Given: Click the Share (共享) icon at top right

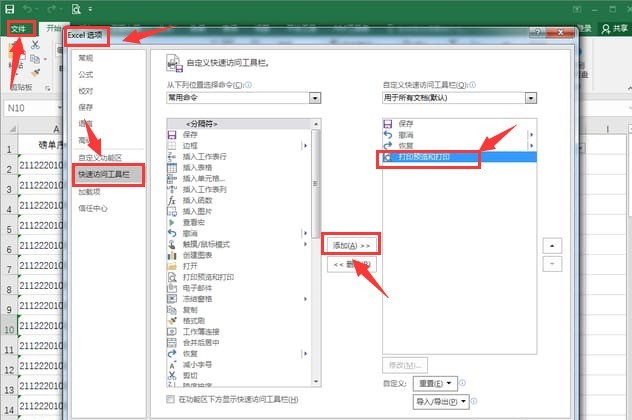Looking at the screenshot, I should pyautogui.click(x=612, y=29).
